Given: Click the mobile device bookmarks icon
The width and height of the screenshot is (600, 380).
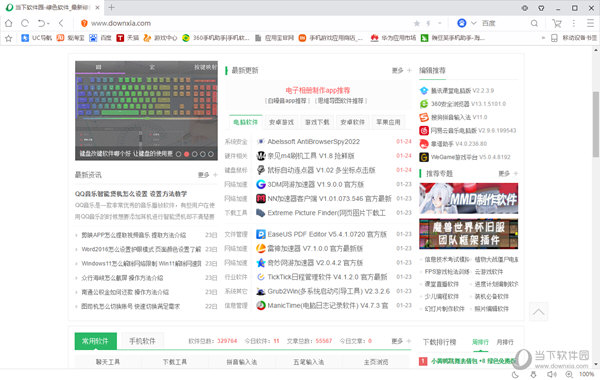Looking at the screenshot, I should (x=554, y=38).
